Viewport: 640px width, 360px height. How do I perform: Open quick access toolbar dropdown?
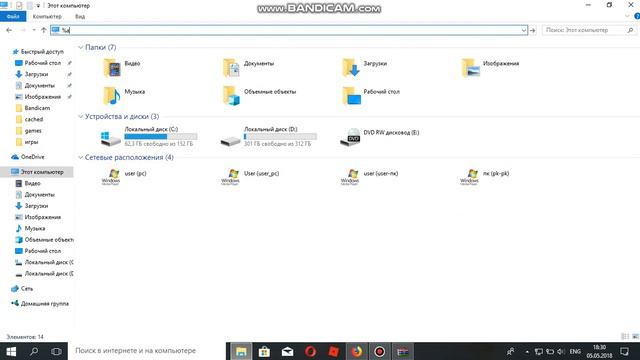(x=38, y=6)
